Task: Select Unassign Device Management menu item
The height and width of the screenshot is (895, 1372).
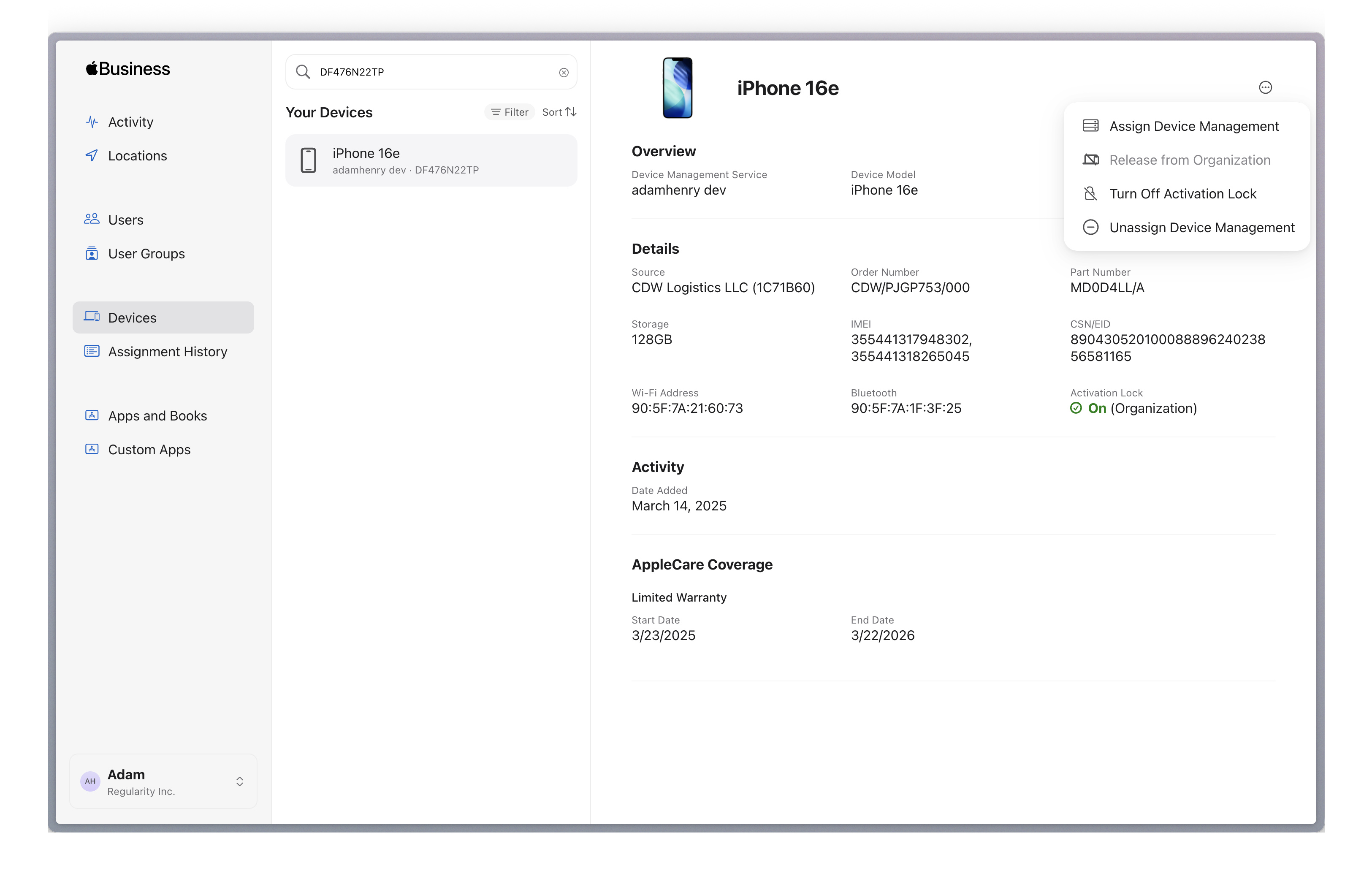Action: pos(1201,227)
